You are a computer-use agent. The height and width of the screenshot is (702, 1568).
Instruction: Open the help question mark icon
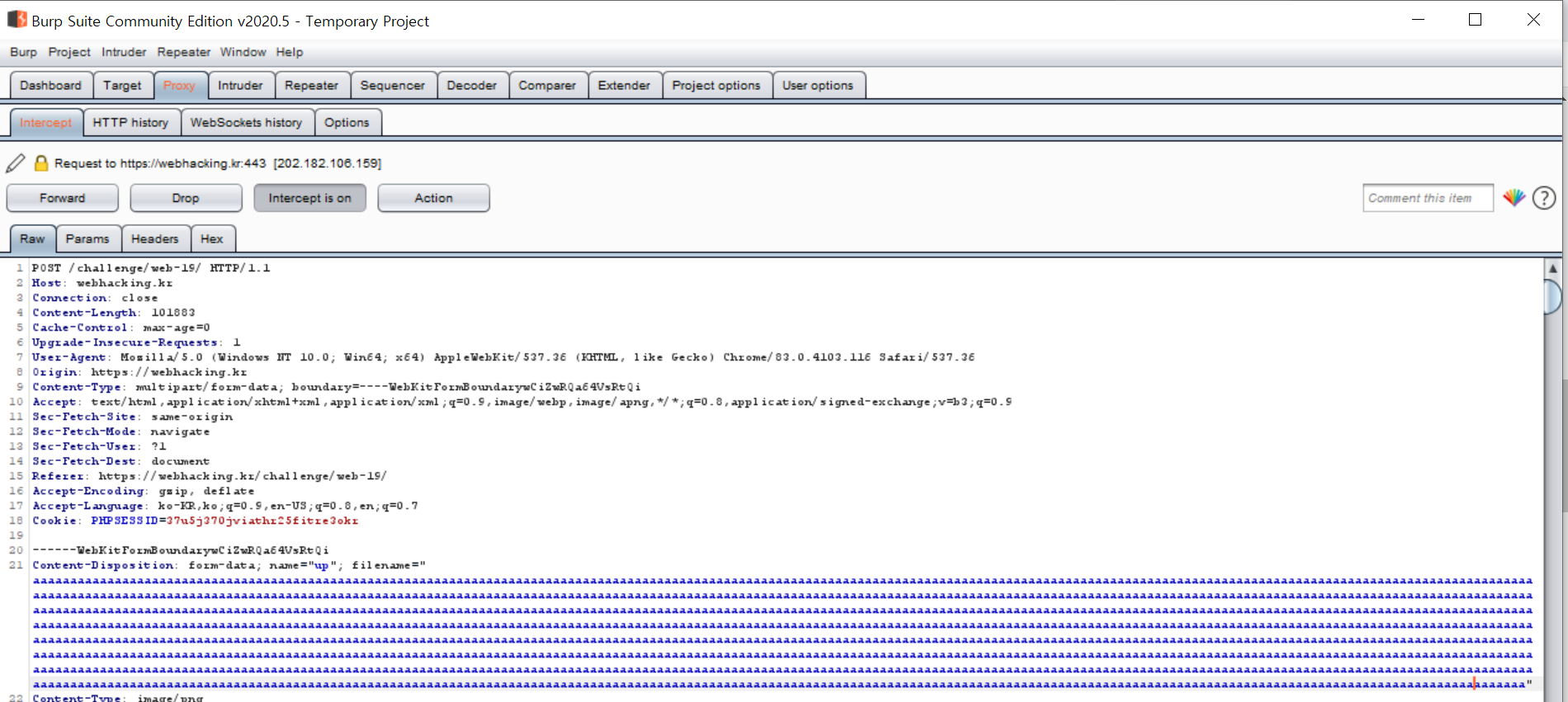tap(1544, 198)
